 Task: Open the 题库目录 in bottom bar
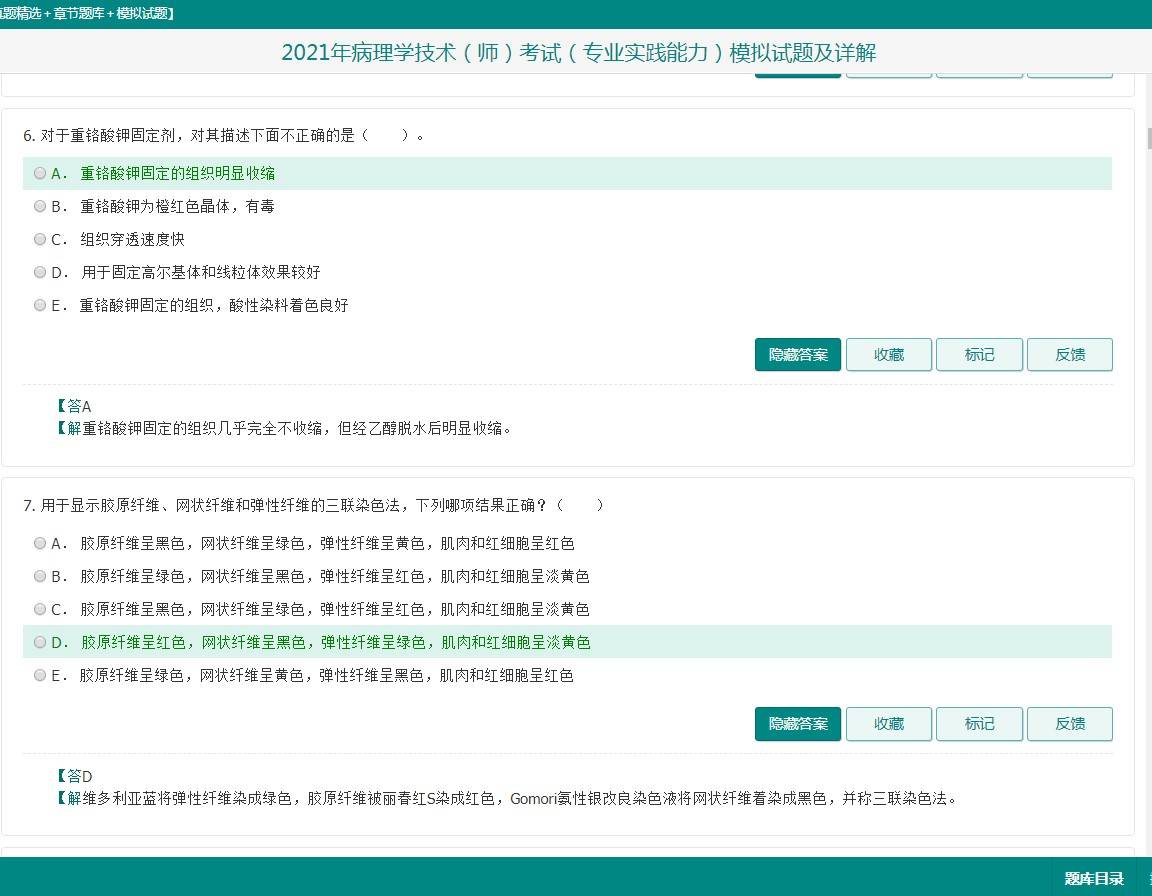(x=1093, y=879)
